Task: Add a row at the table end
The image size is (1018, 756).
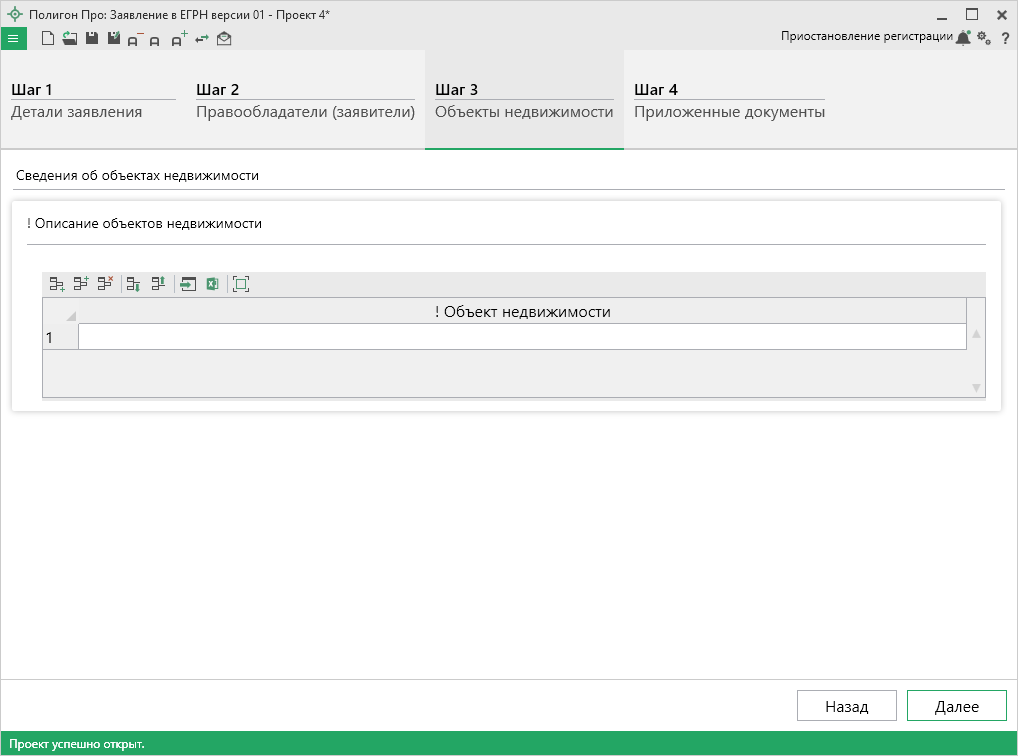Action: point(57,284)
